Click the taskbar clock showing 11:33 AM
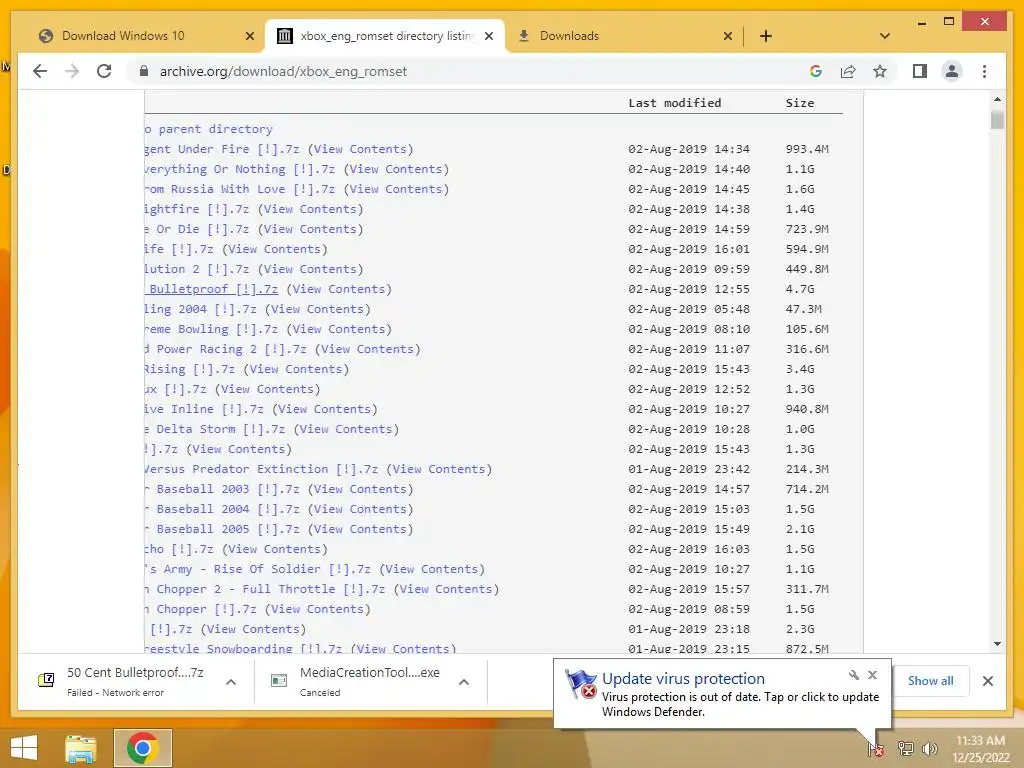Viewport: 1024px width, 768px height. tap(980, 748)
